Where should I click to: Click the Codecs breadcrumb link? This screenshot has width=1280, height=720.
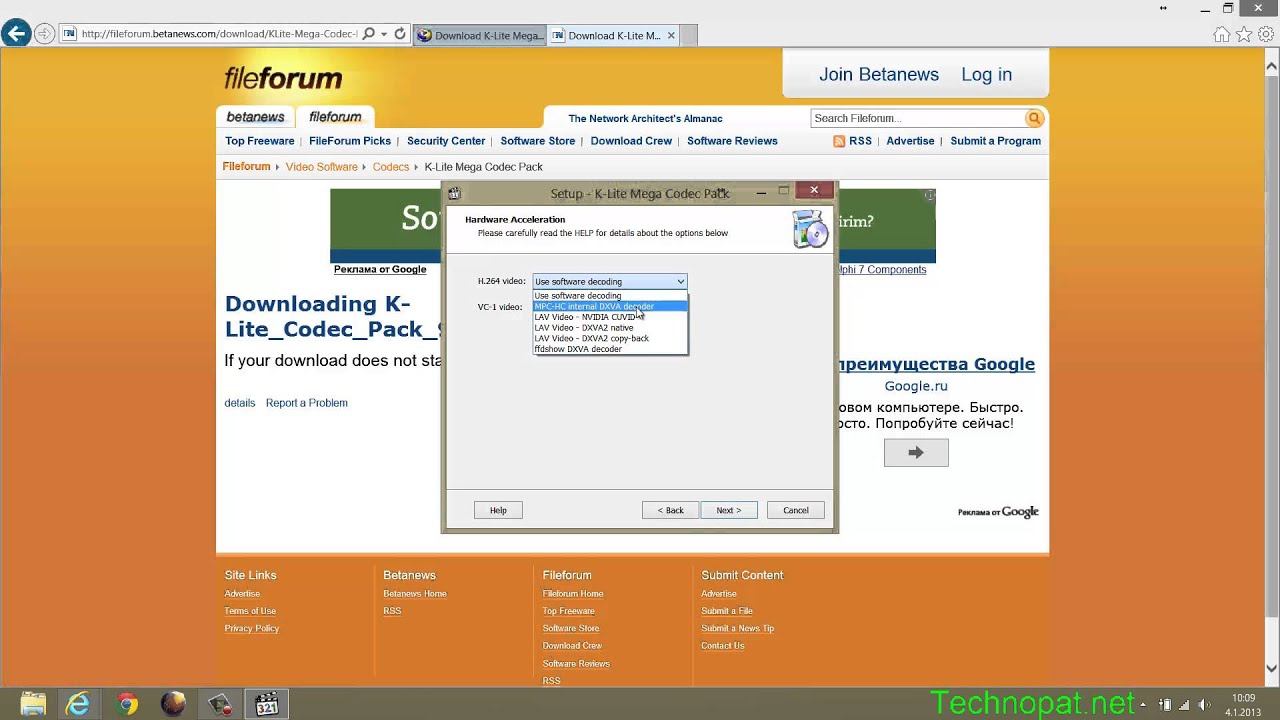[391, 167]
